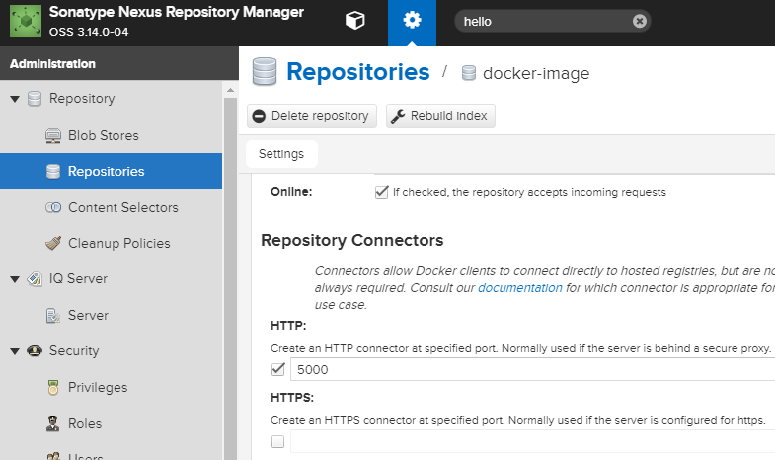The image size is (775, 460).
Task: Click the Sonatype Nexus logo icon
Action: tap(25, 21)
